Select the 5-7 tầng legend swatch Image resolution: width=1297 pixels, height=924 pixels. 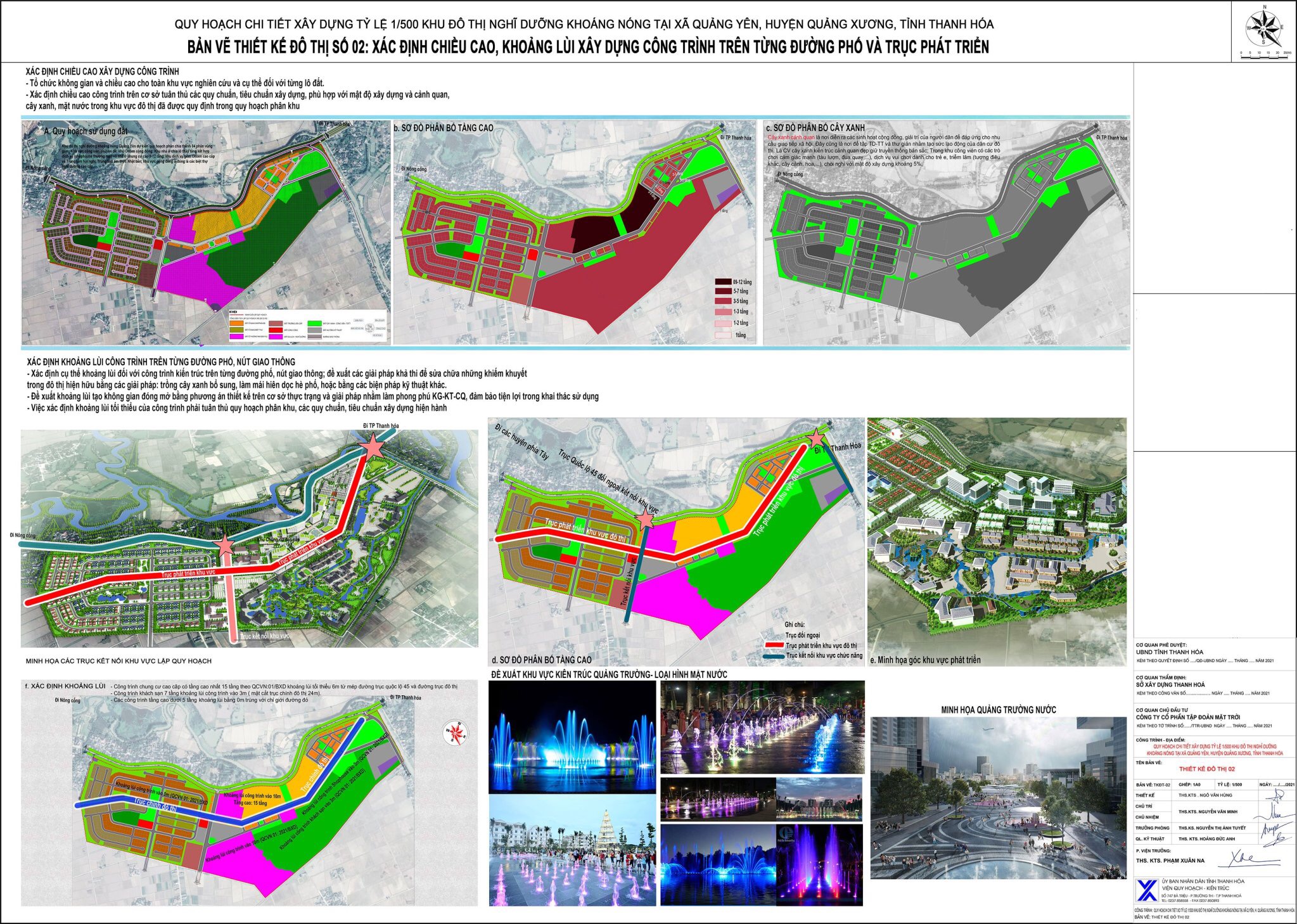[723, 291]
